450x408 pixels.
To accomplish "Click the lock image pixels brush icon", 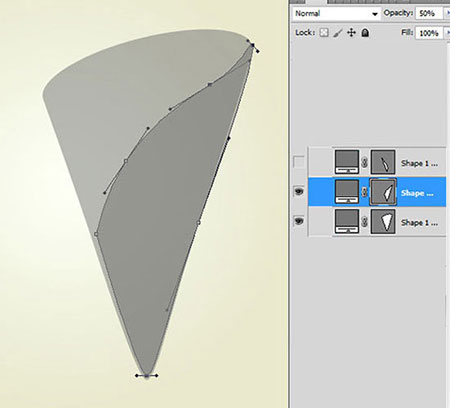I will [338, 33].
